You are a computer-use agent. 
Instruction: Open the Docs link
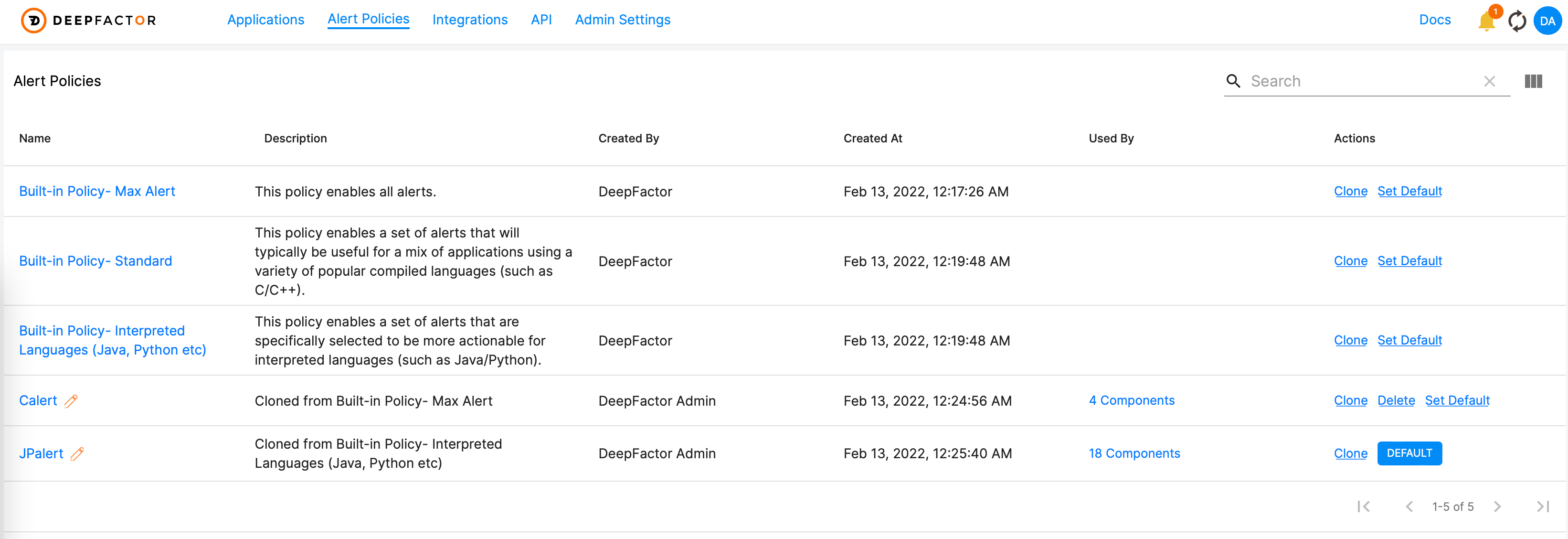click(1435, 20)
